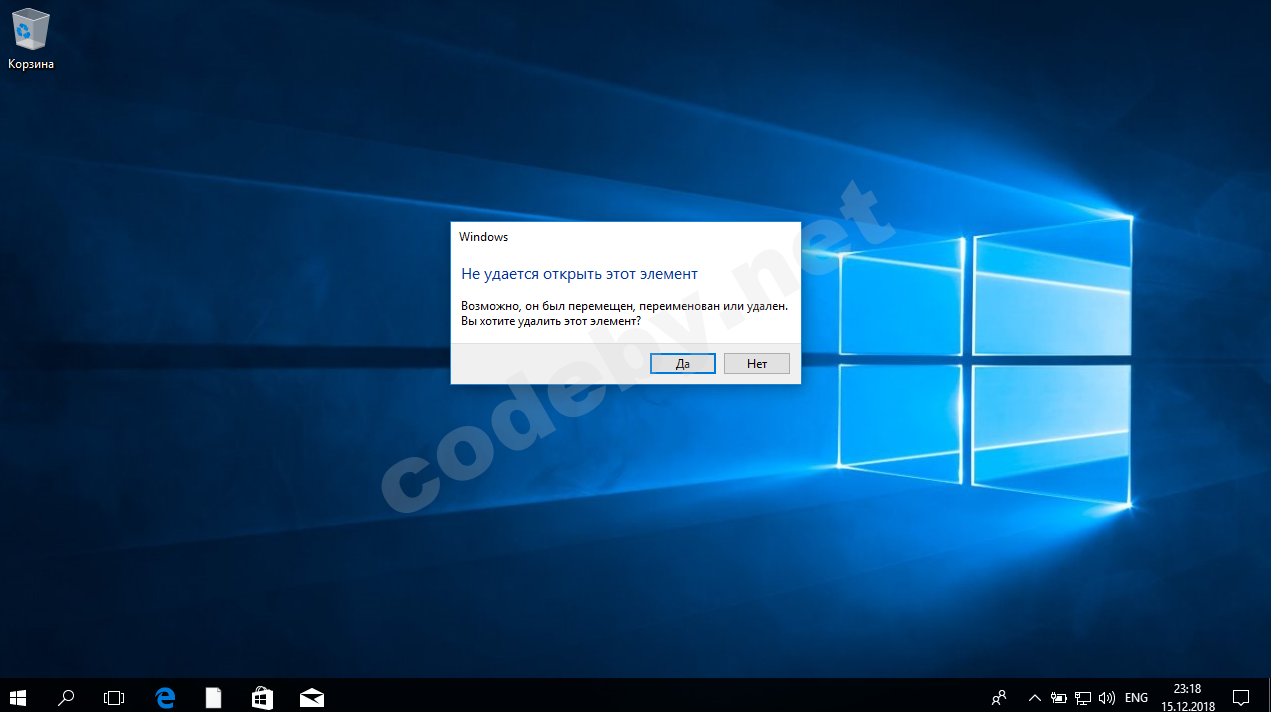Click the Да button in the dialog
This screenshot has width=1271, height=712.
pyautogui.click(x=682, y=364)
